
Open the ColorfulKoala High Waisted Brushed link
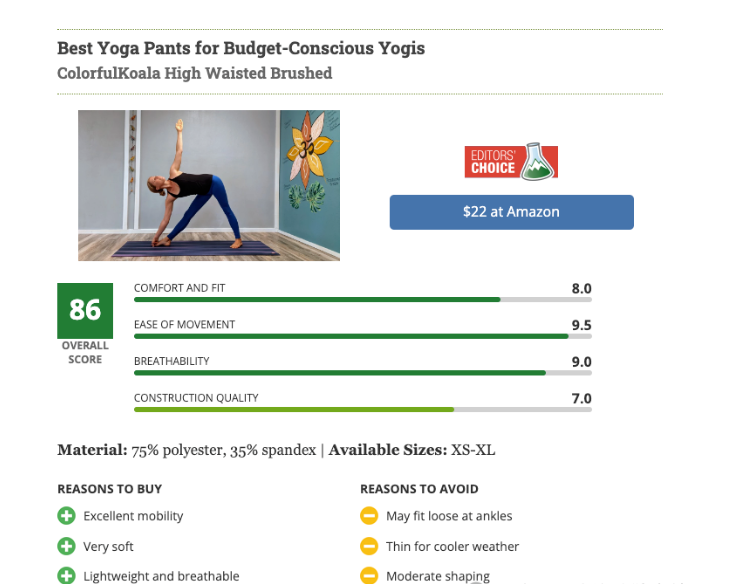point(194,73)
